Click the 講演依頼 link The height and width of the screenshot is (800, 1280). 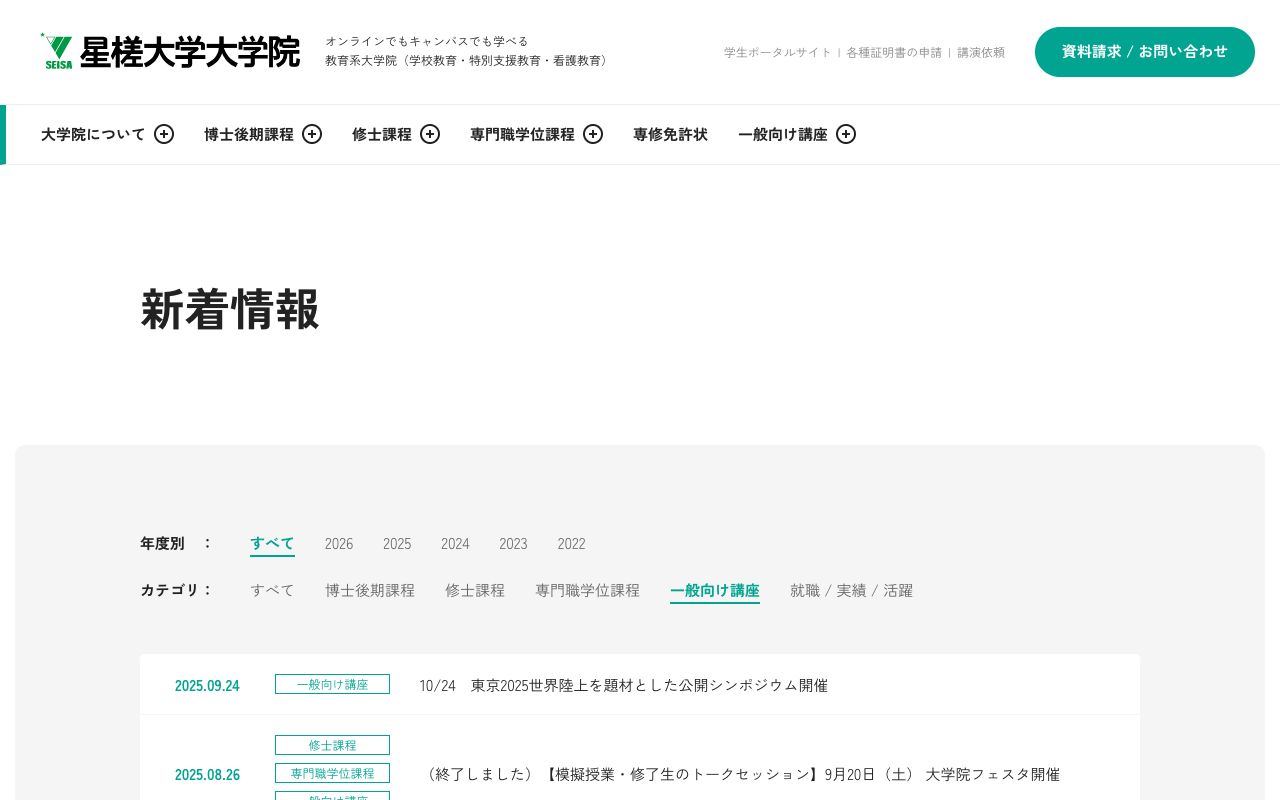click(x=981, y=52)
